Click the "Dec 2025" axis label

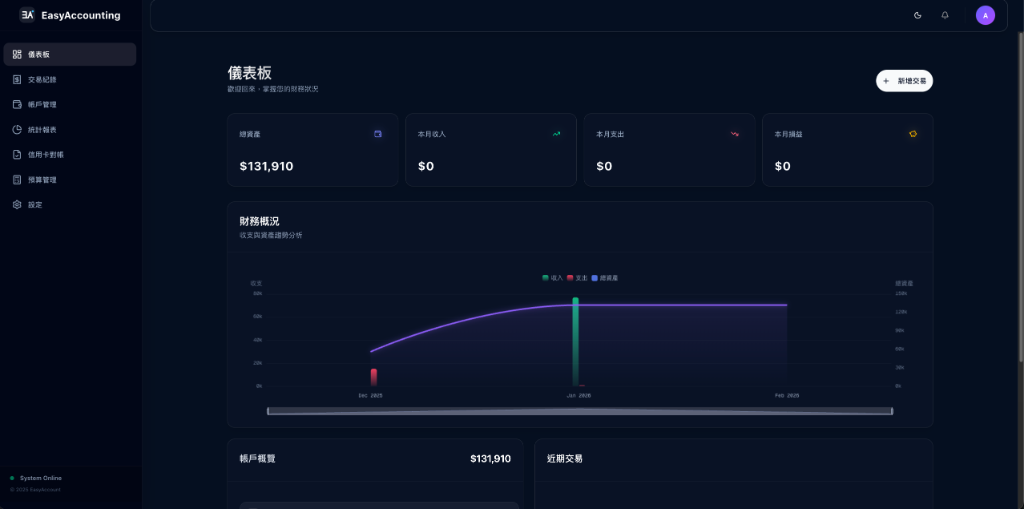click(370, 395)
